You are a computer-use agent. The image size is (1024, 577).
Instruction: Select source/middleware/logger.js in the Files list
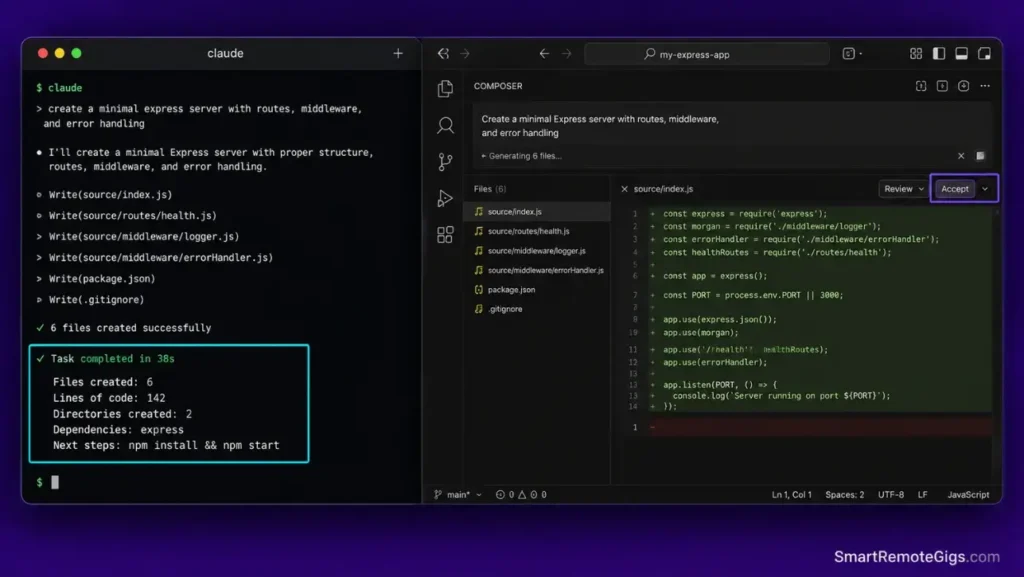[x=537, y=251]
